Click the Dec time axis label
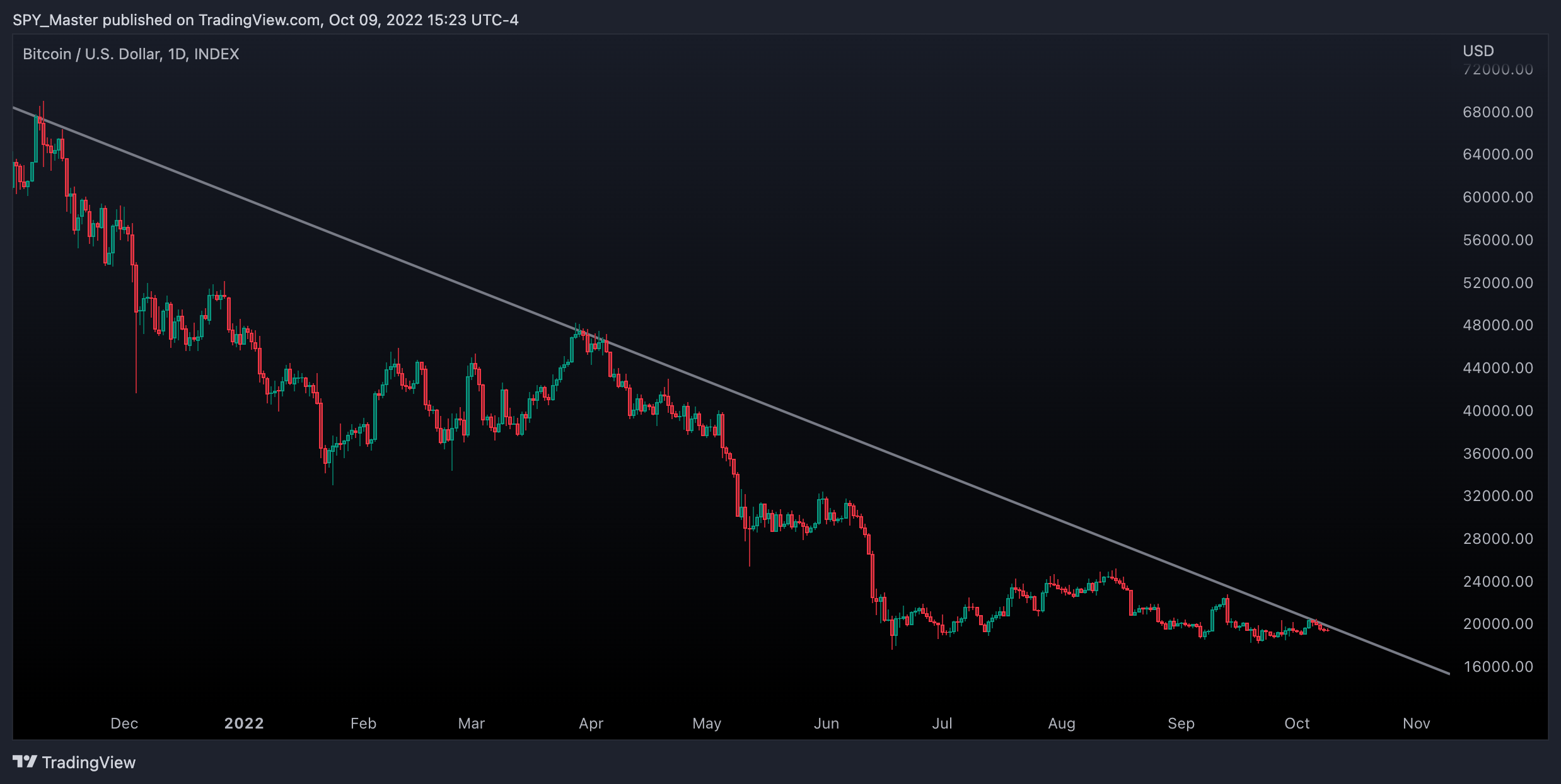1561x784 pixels. click(124, 723)
